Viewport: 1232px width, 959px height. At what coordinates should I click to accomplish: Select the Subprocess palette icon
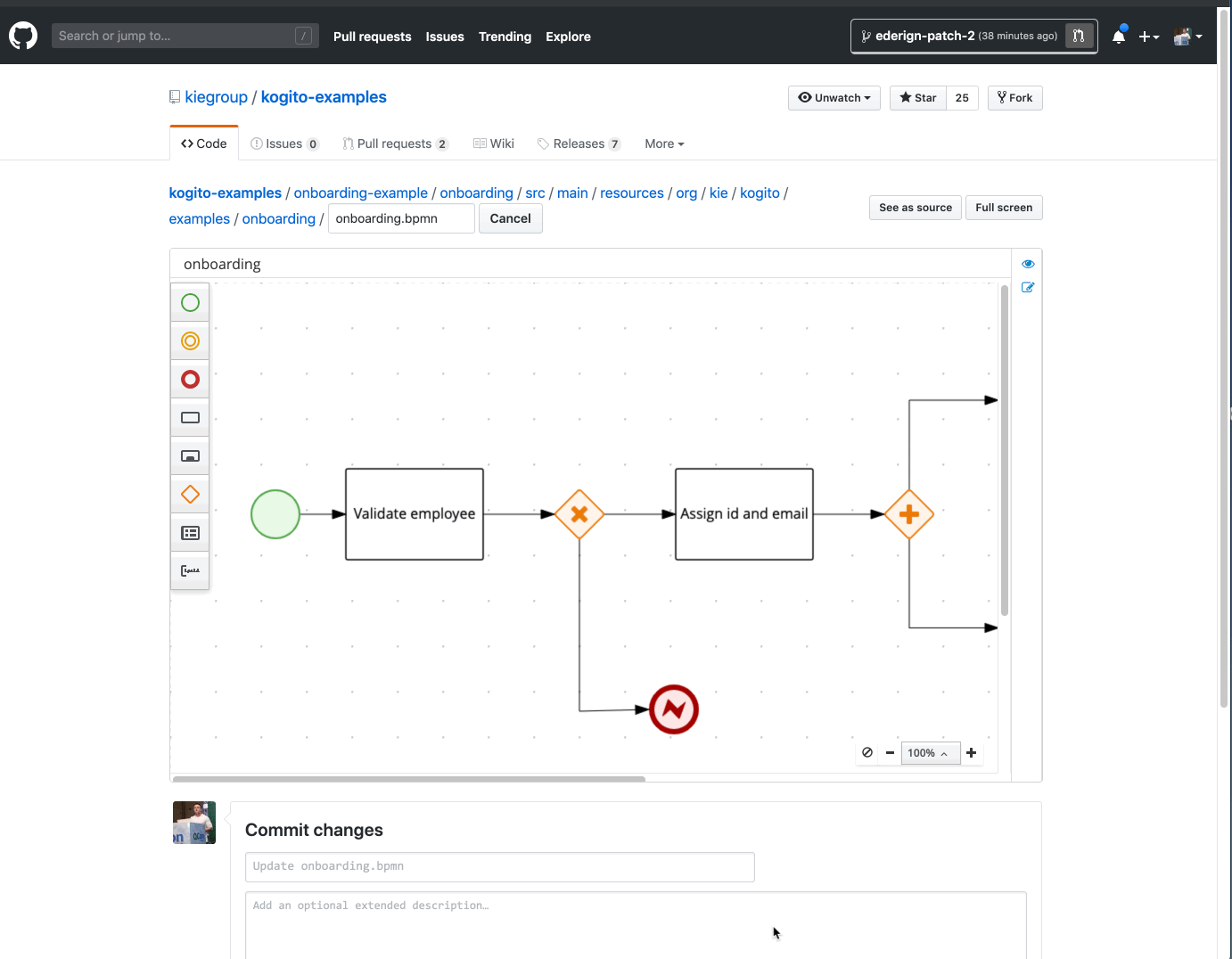coord(190,456)
